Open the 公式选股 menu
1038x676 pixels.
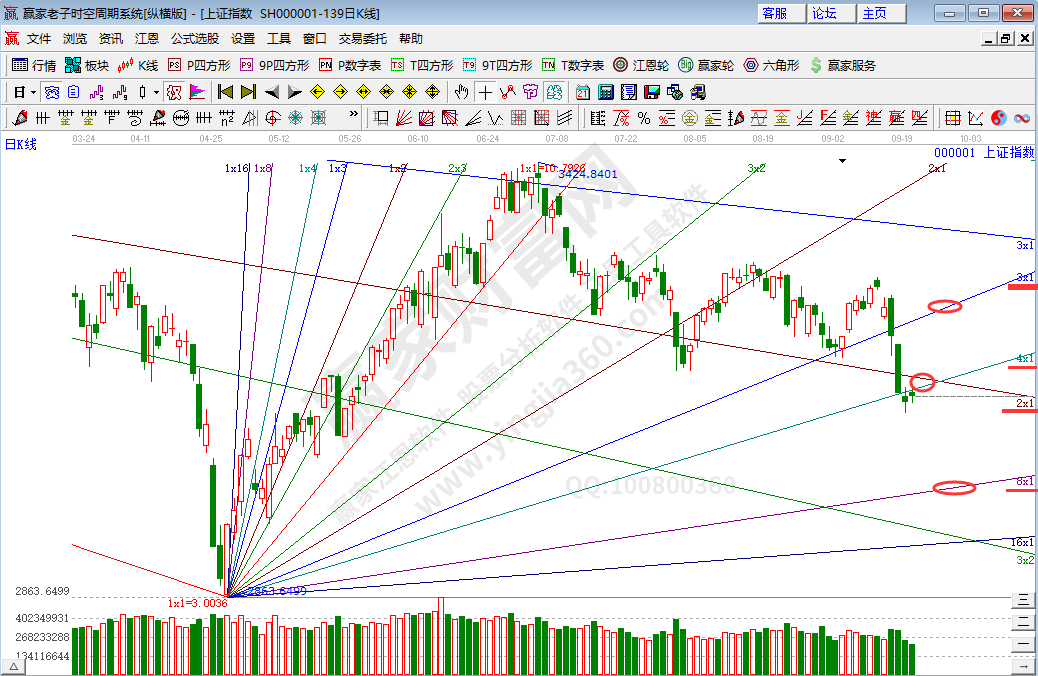pos(194,39)
